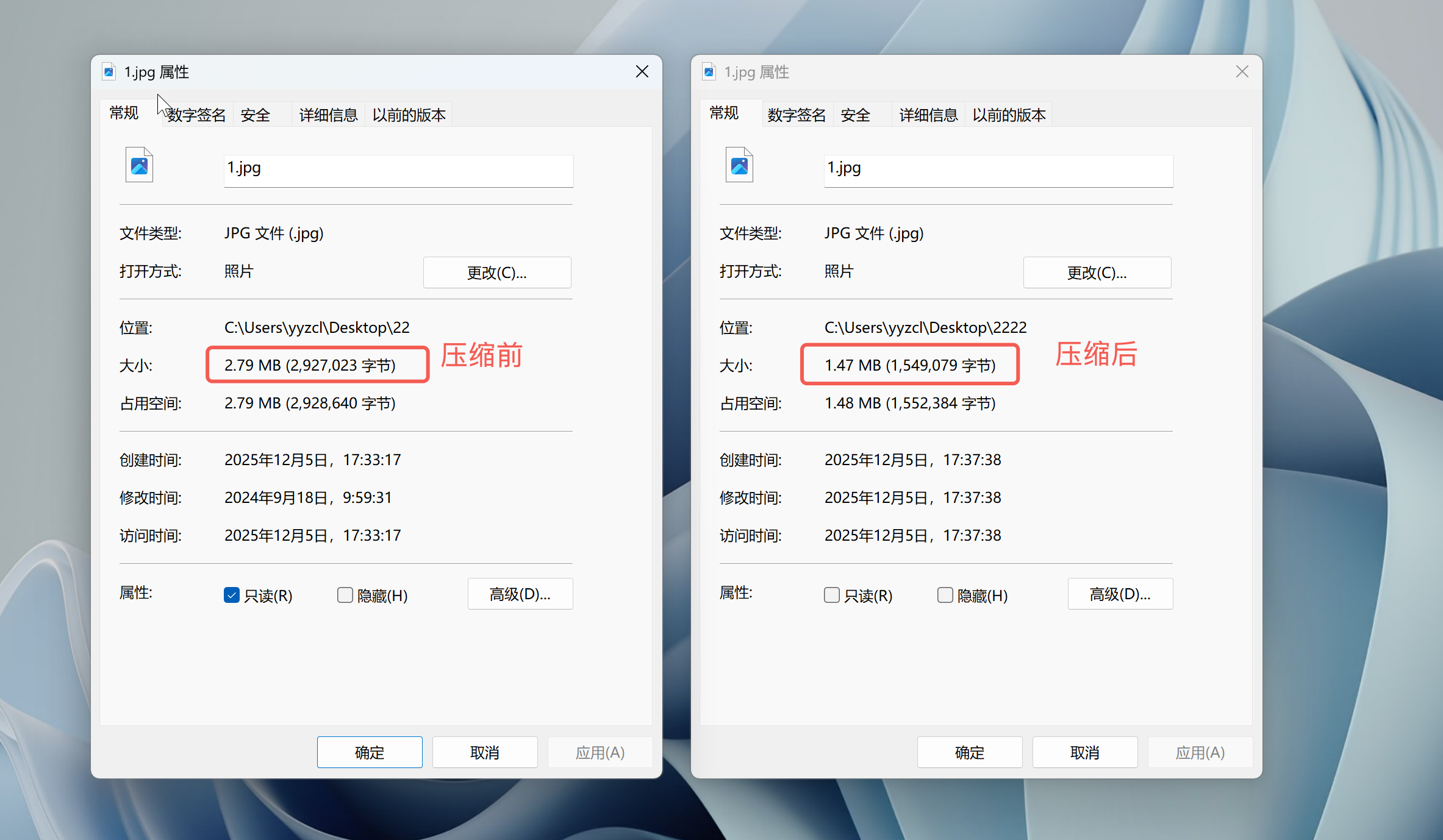The image size is (1443, 840).
Task: Click left dialog title bar file icon
Action: (x=109, y=72)
